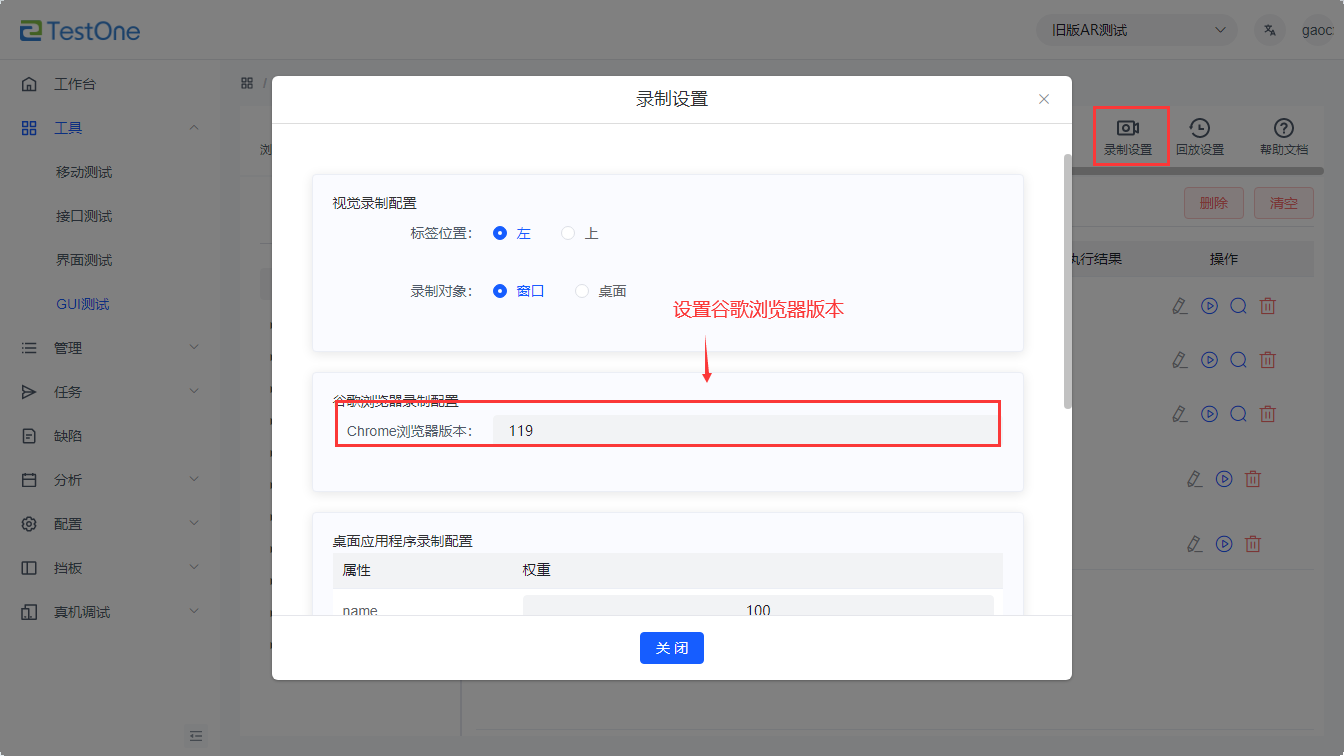Viewport: 1344px width, 756px height.
Task: Click the first row's red trash icon
Action: point(1267,306)
